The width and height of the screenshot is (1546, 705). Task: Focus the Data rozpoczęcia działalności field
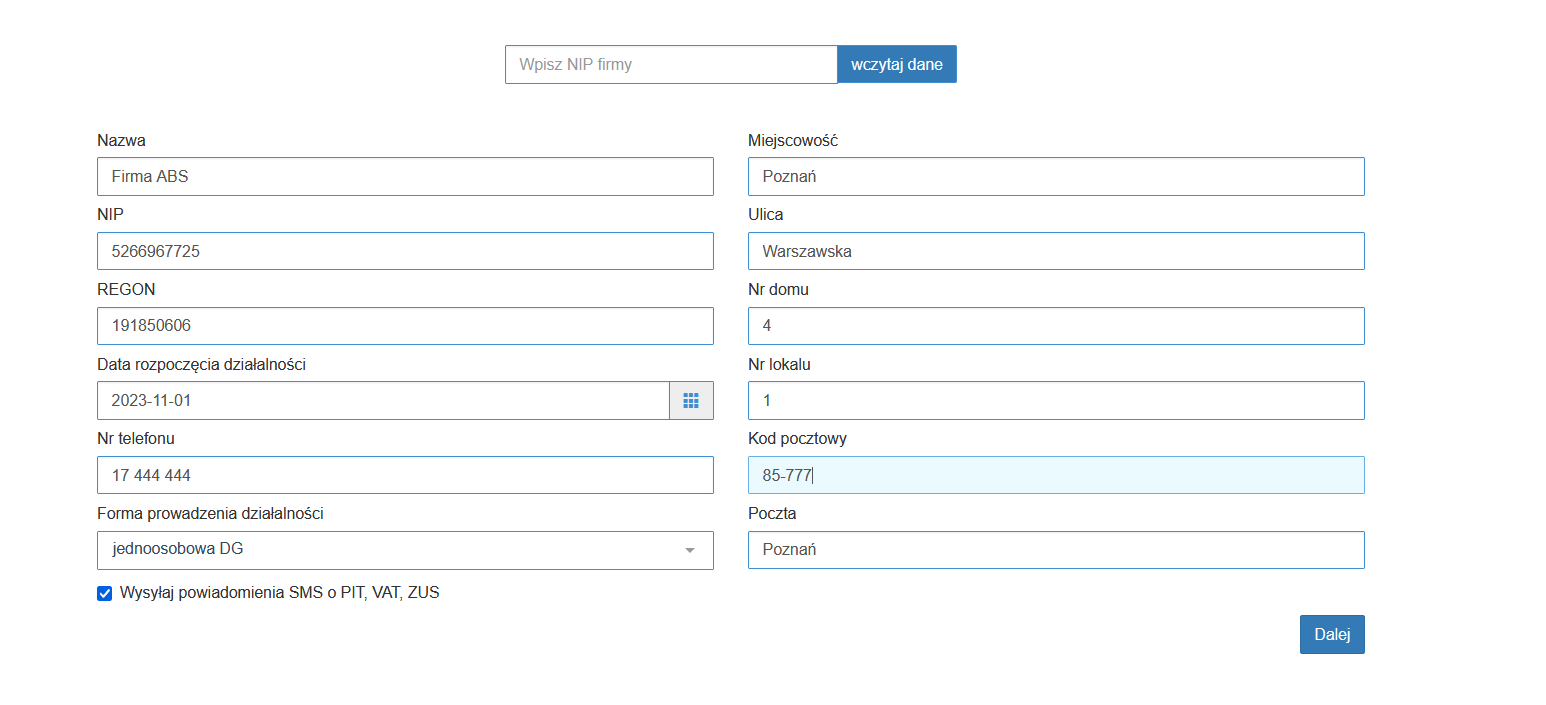382,400
